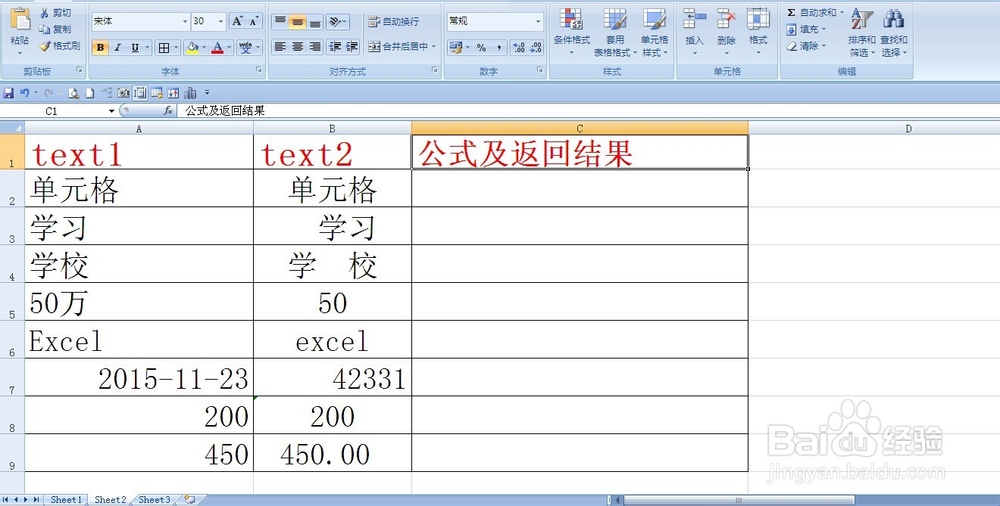Toggle Italic formatting
1000x506 pixels.
click(x=117, y=47)
